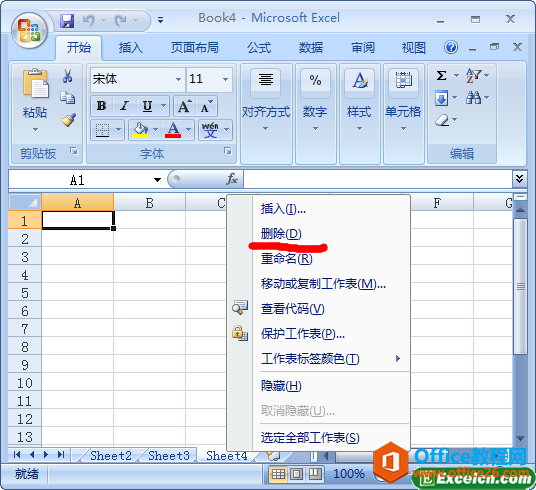Switch to the Sheet2 tab

111,456
